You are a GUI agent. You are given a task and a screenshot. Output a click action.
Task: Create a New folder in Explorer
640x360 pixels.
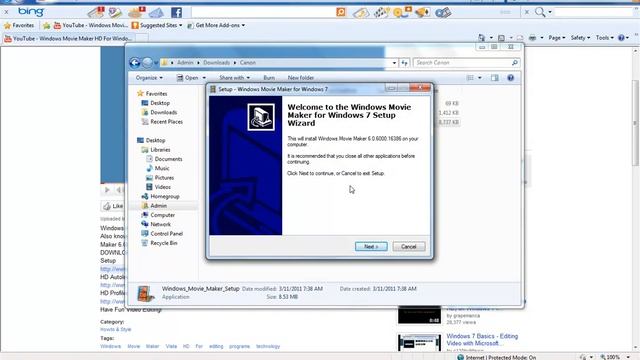[301, 78]
